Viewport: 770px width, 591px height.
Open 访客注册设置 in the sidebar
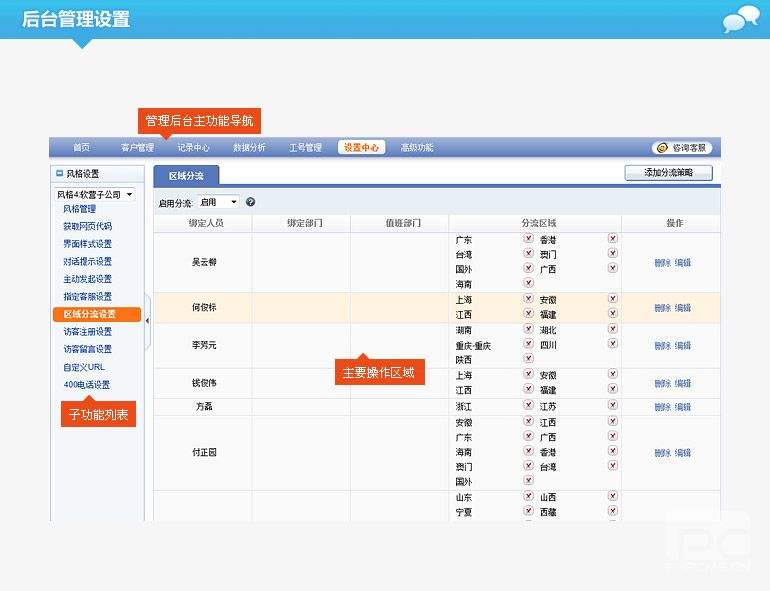87,332
